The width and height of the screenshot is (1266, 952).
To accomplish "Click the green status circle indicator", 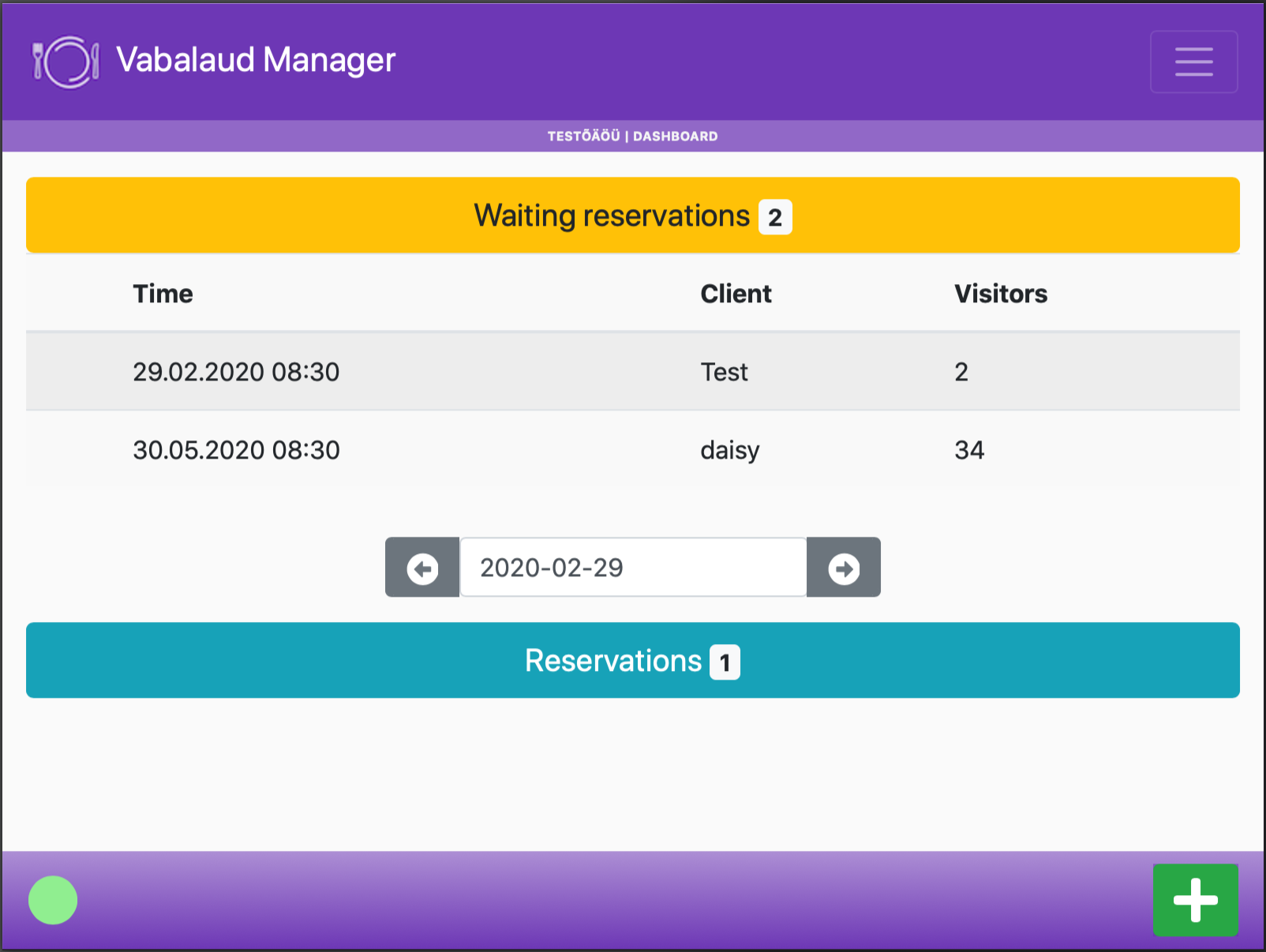I will [x=53, y=900].
